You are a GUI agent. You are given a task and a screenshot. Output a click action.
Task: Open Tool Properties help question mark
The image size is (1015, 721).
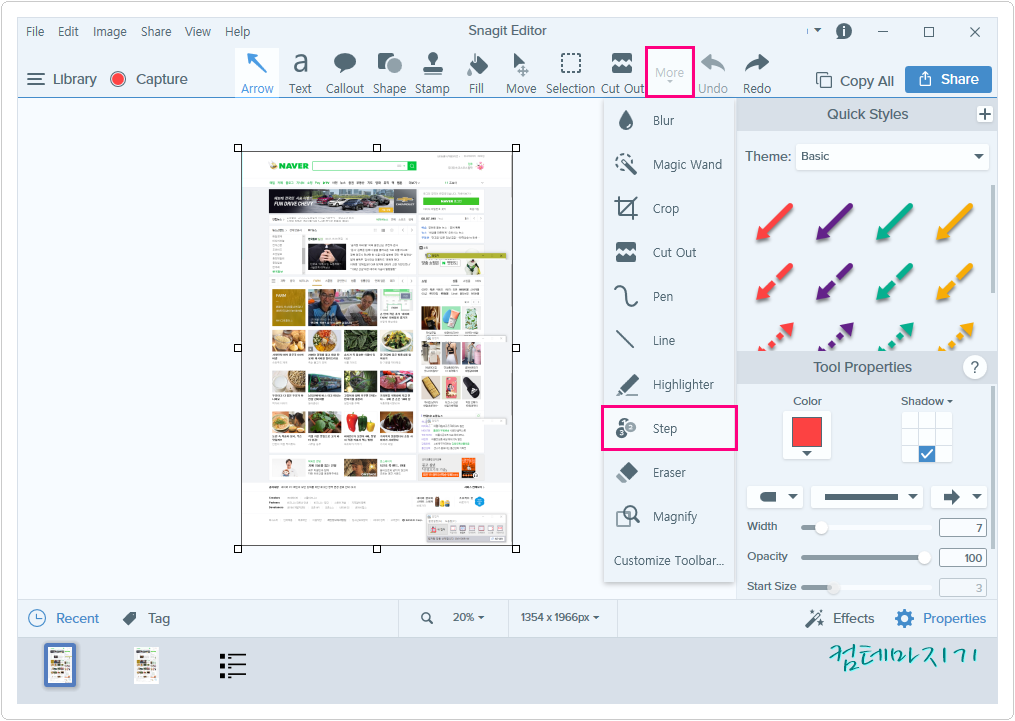coord(974,367)
